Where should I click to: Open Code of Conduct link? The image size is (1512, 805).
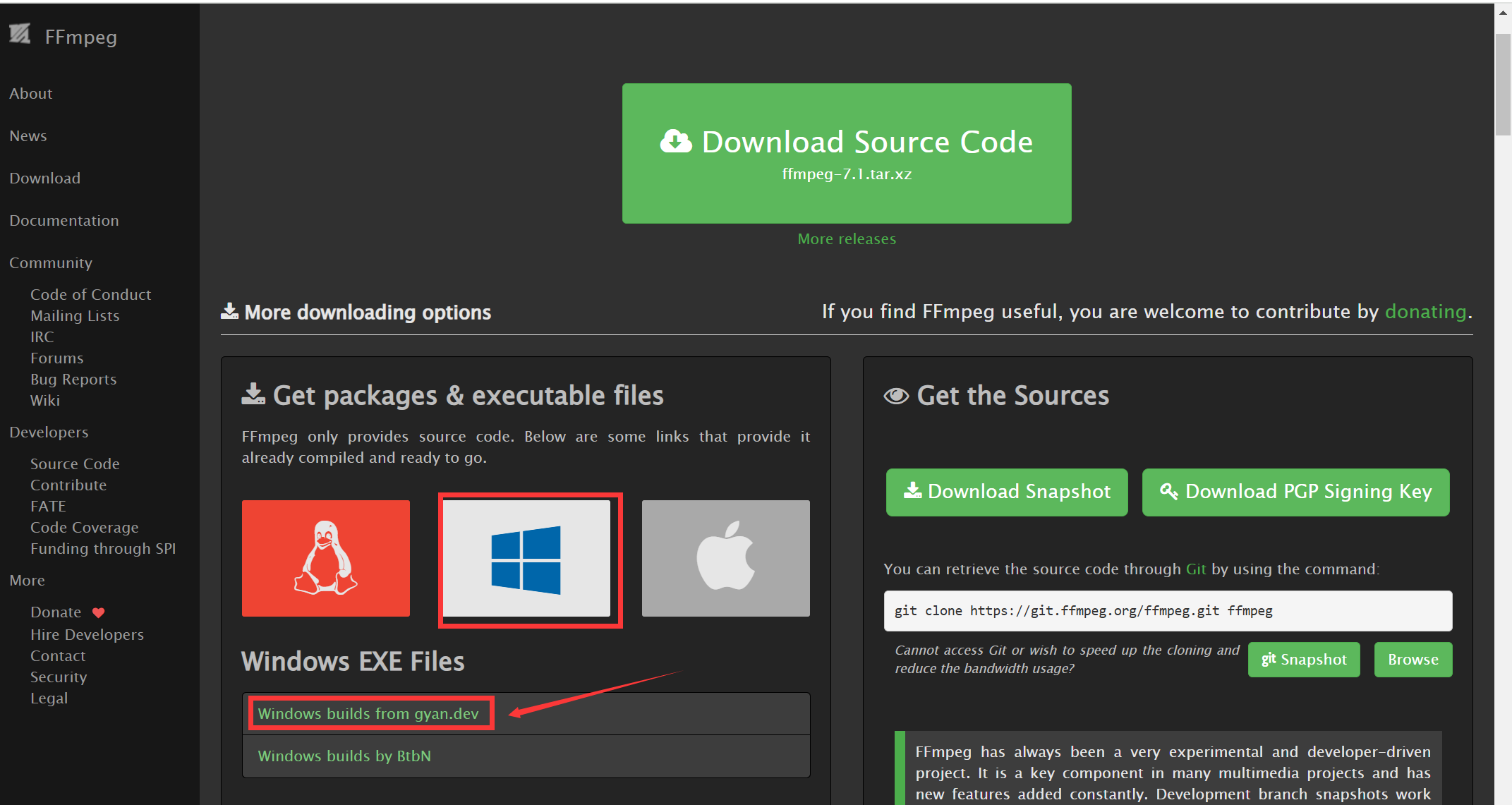(91, 295)
